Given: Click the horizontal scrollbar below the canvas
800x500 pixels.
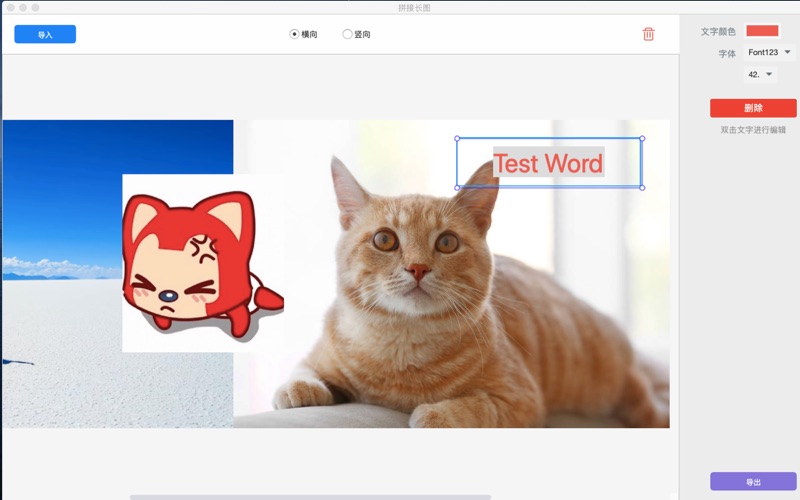Looking at the screenshot, I should point(310,496).
